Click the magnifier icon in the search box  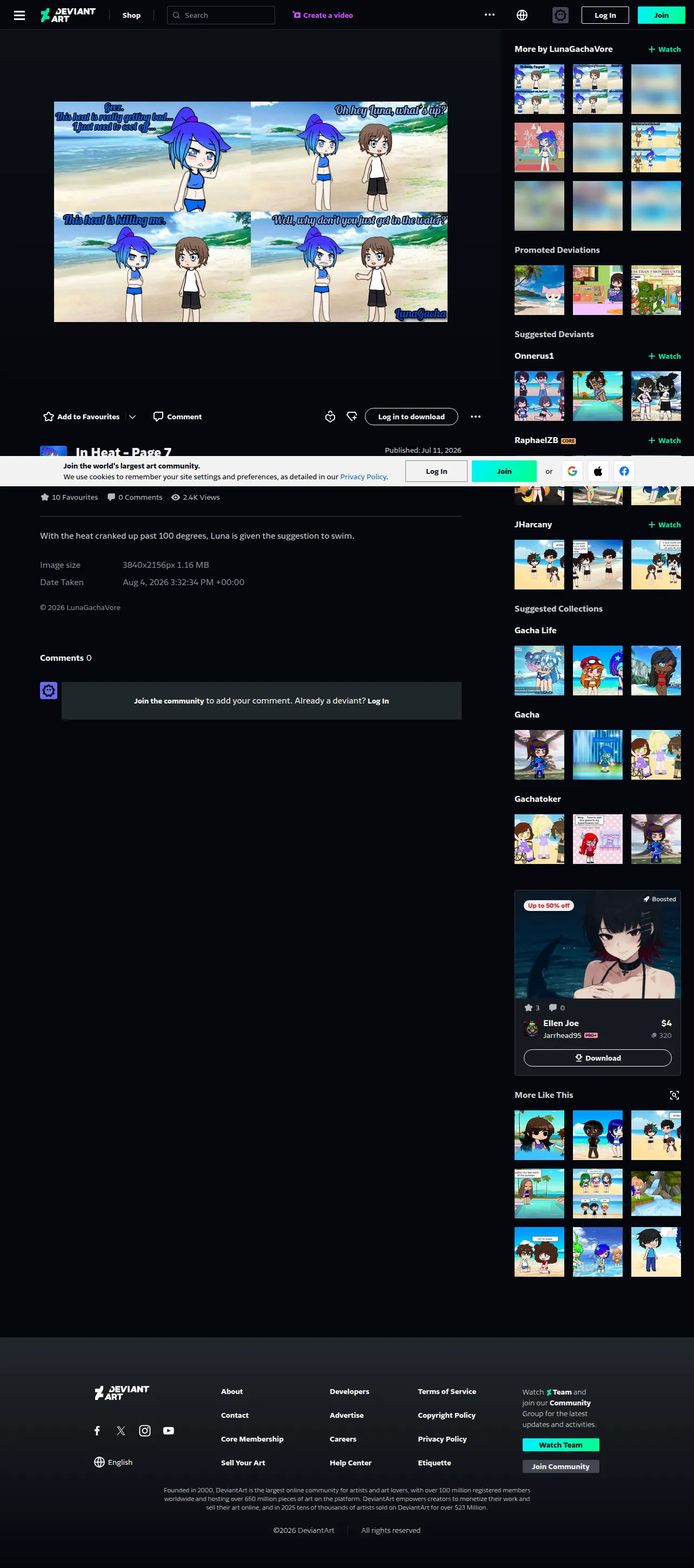click(x=177, y=15)
